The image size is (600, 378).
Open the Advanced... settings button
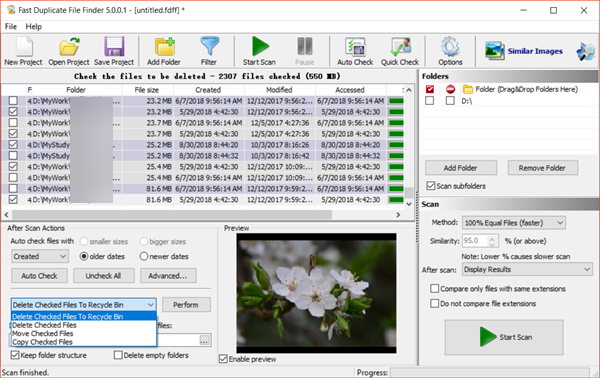[x=168, y=276]
